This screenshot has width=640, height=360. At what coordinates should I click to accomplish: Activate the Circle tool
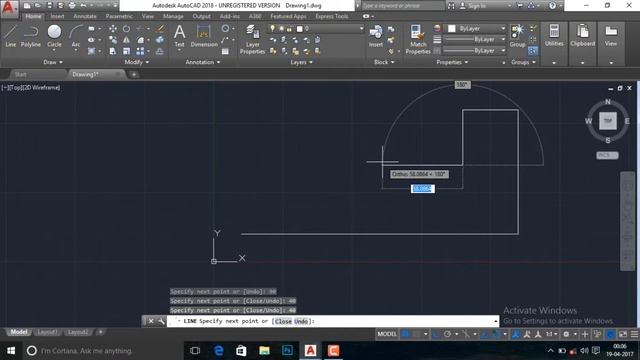(54, 36)
